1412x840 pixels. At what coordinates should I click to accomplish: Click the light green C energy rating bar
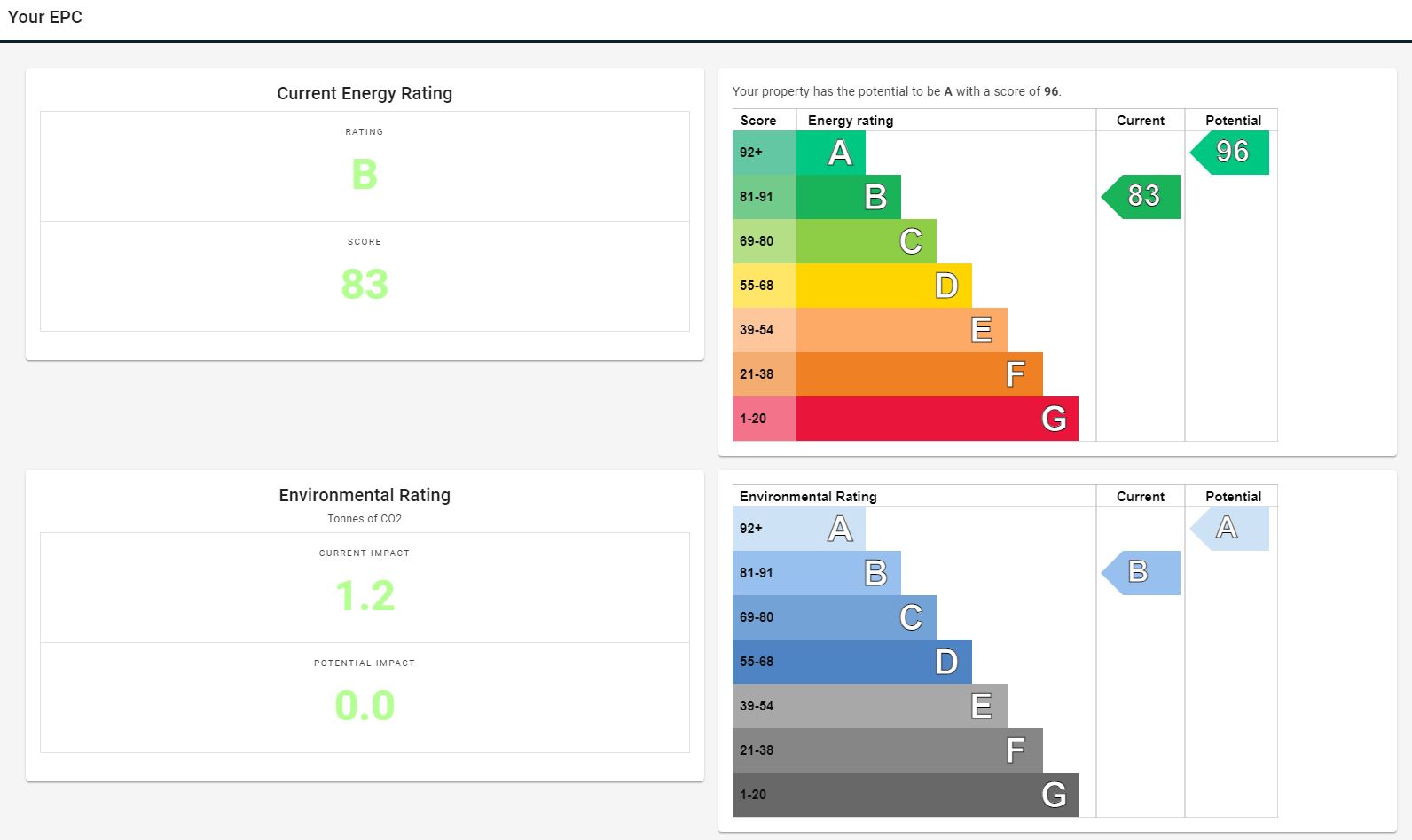coord(866,241)
